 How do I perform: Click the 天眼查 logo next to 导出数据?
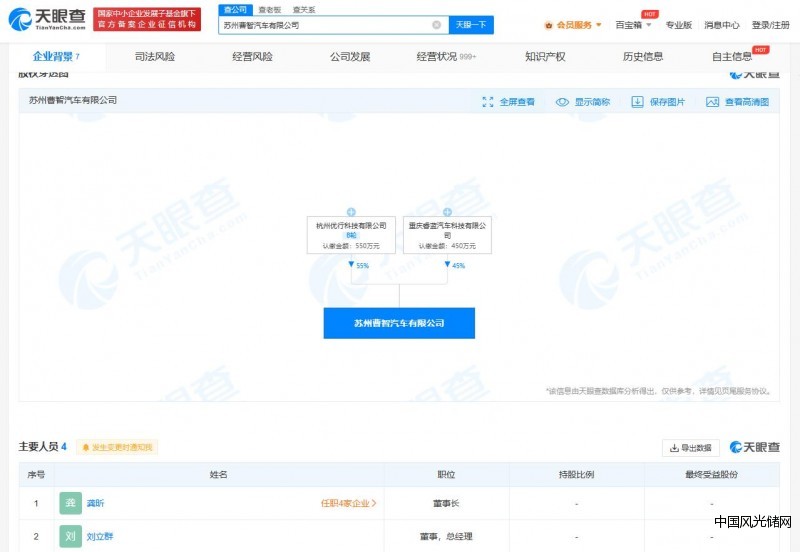tap(755, 447)
